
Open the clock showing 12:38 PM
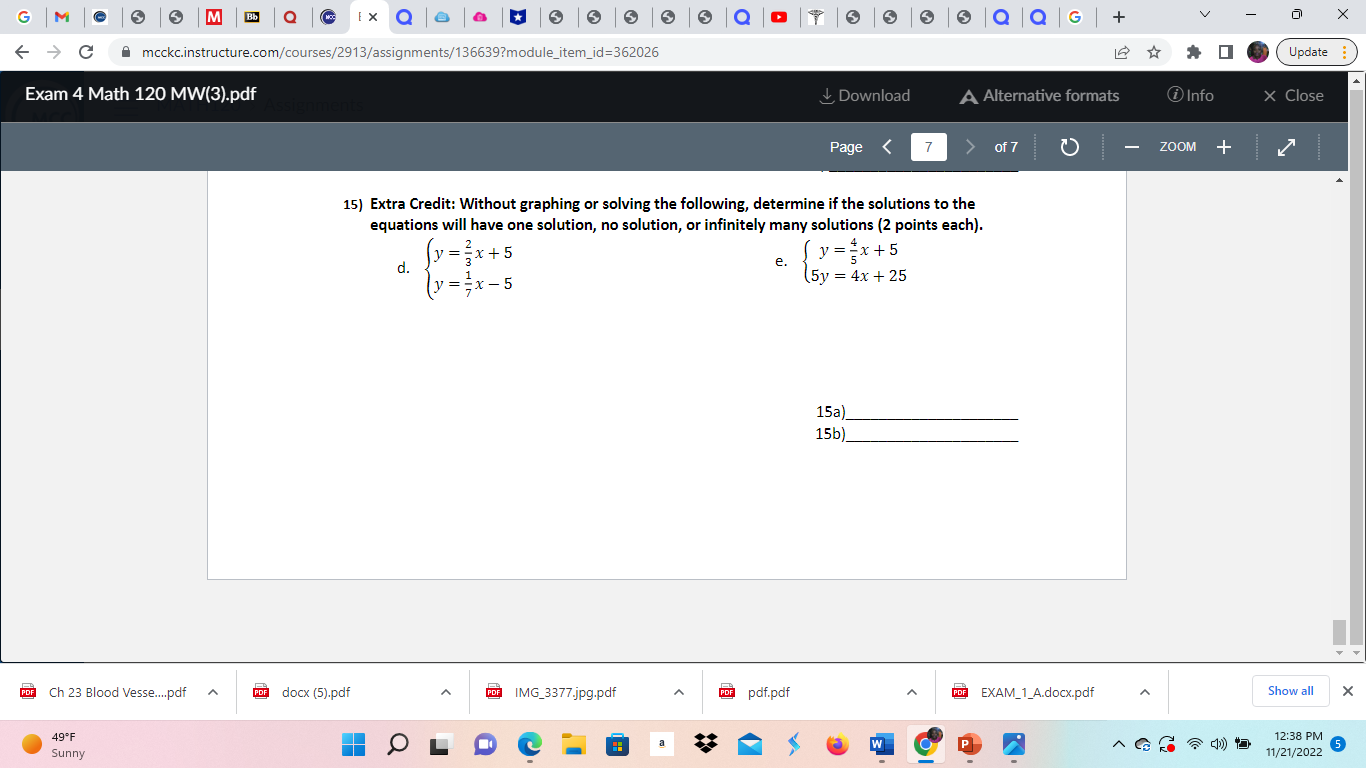[1293, 744]
